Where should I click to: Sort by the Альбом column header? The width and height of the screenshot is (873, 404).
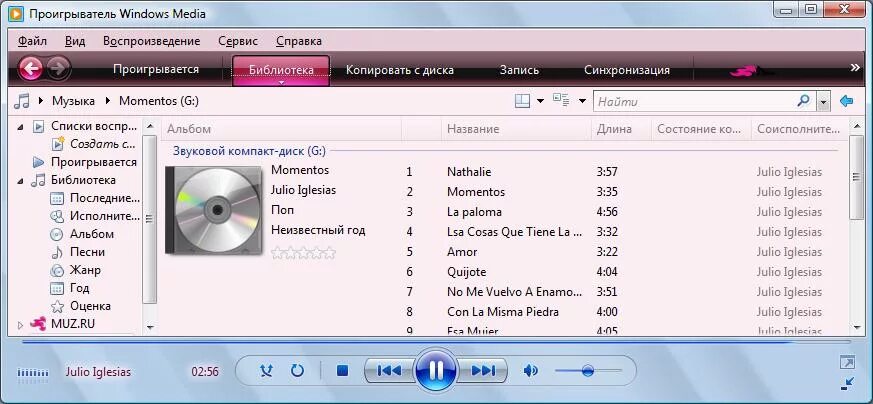(x=282, y=129)
